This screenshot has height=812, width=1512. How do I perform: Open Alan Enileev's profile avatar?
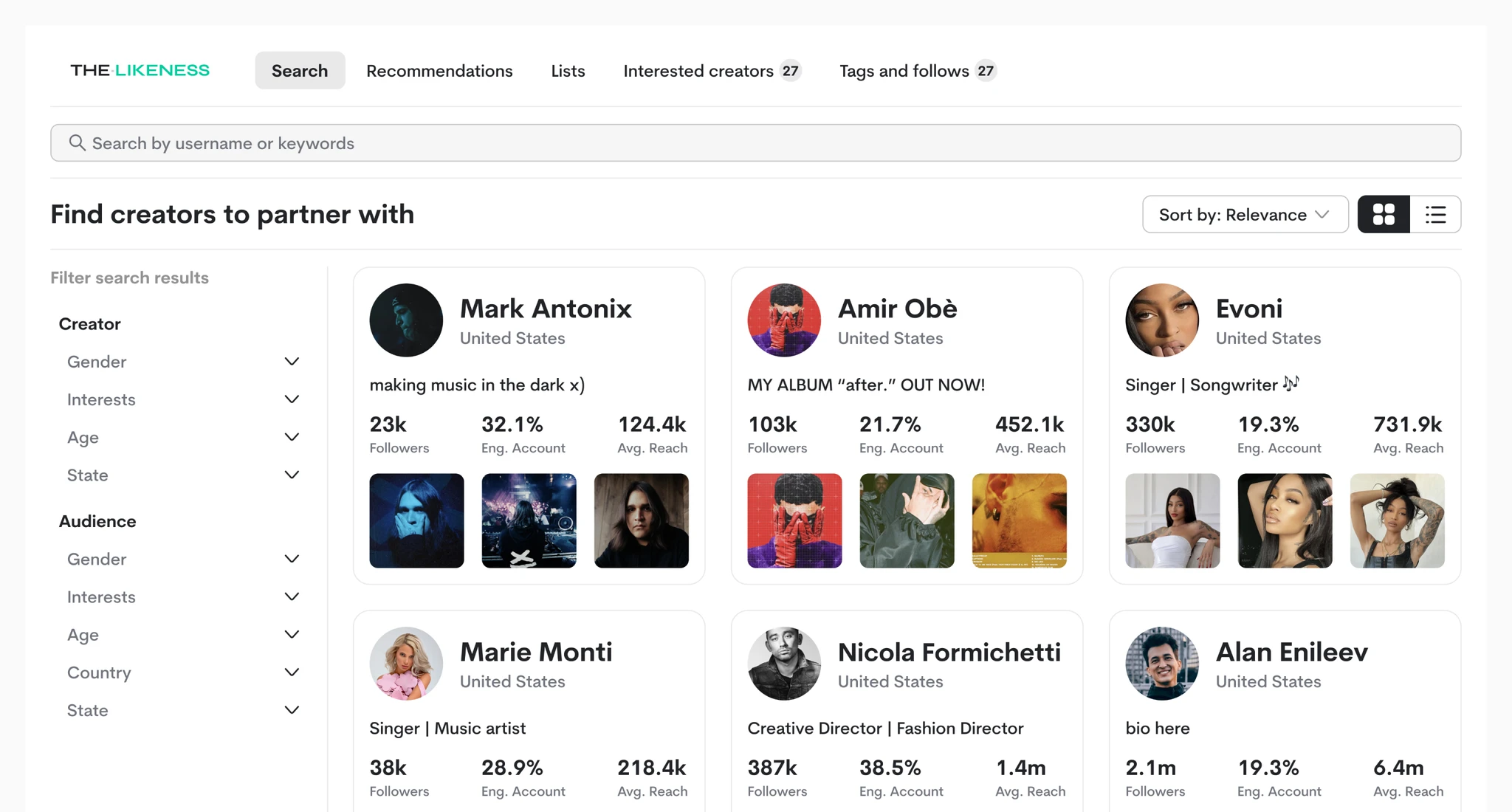pos(1162,664)
